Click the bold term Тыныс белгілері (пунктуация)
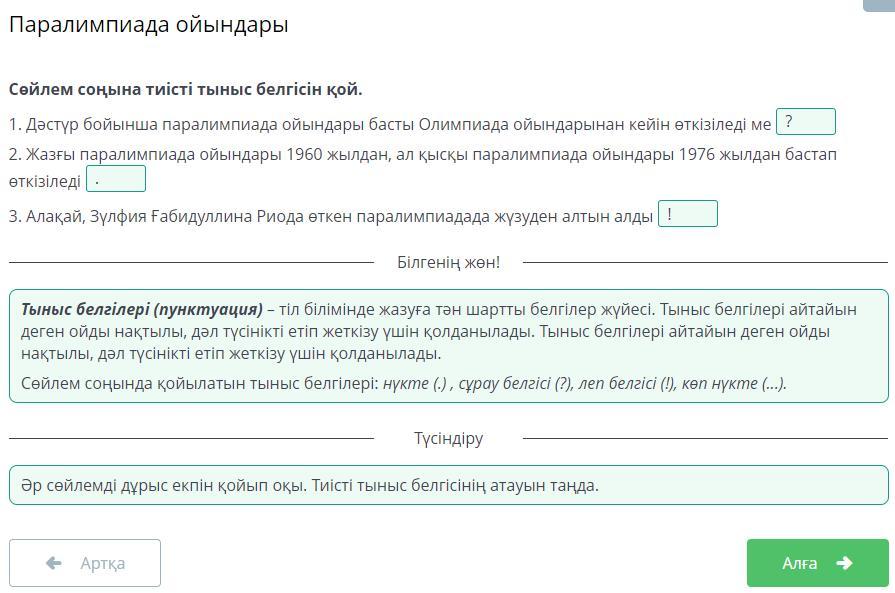The image size is (895, 593). pyautogui.click(x=141, y=309)
